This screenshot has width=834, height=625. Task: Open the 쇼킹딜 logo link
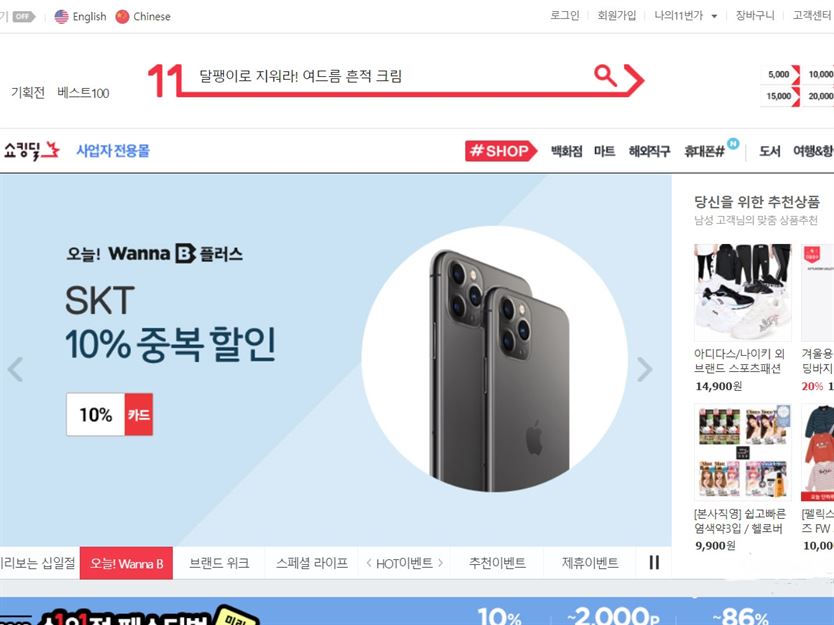pyautogui.click(x=31, y=151)
